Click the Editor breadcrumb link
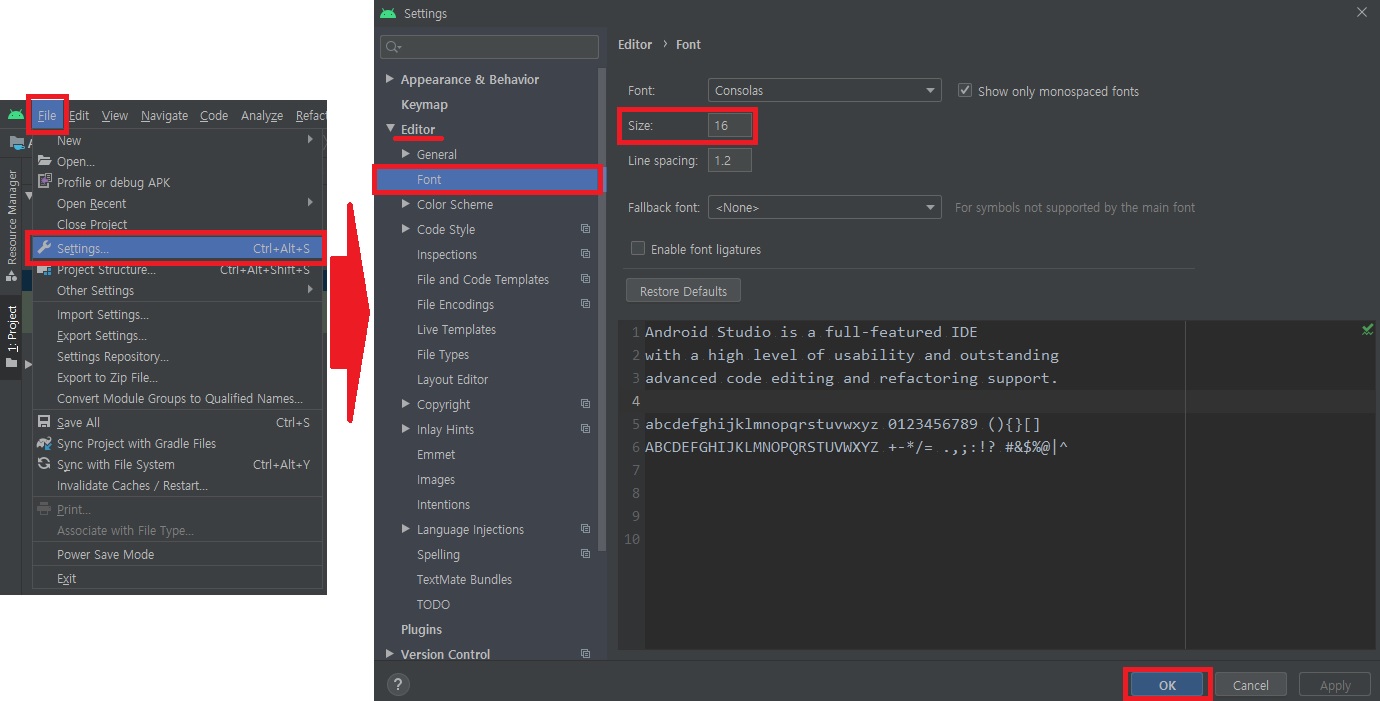This screenshot has height=701, width=1380. point(635,44)
